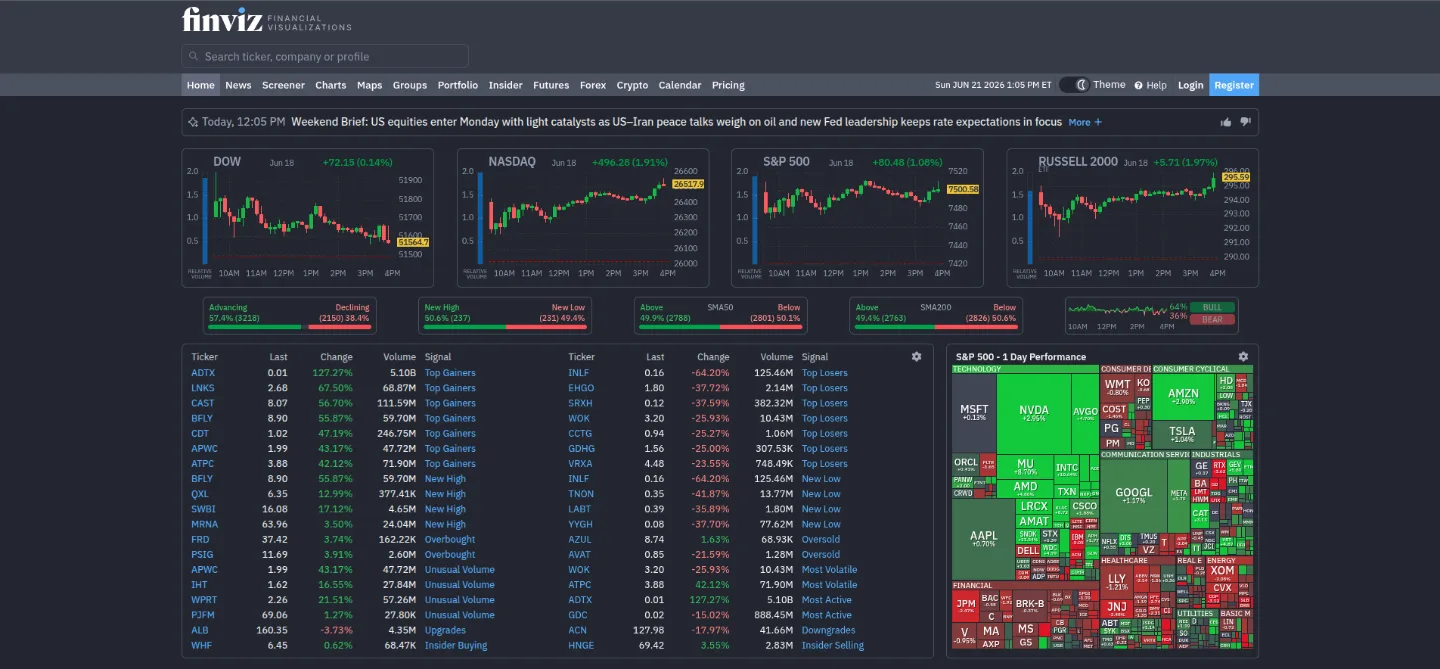
Task: Open the Calendar page
Action: pos(680,85)
